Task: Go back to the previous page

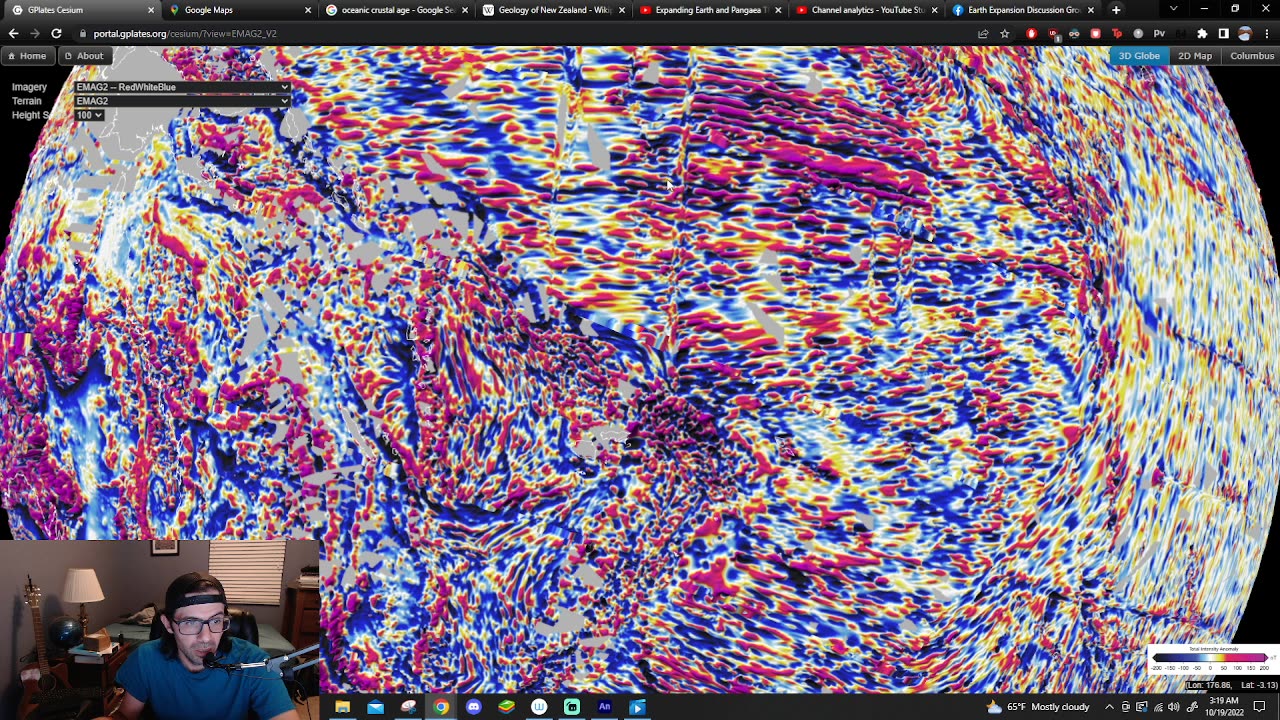Action: [x=13, y=34]
